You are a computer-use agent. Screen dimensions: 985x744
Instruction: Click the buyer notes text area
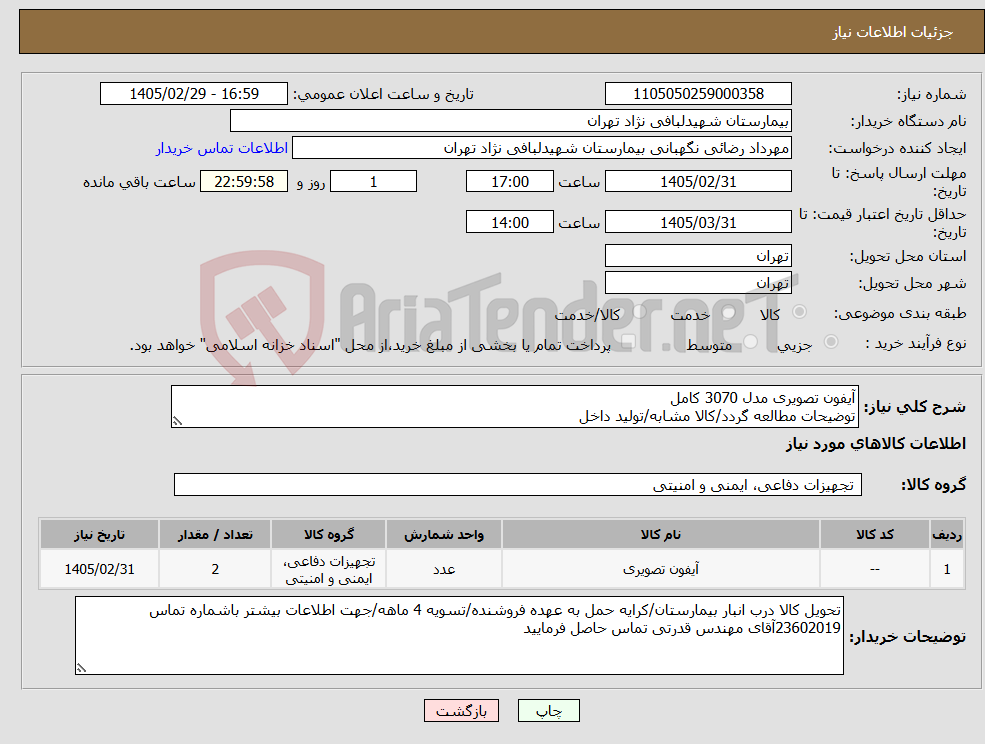459,635
